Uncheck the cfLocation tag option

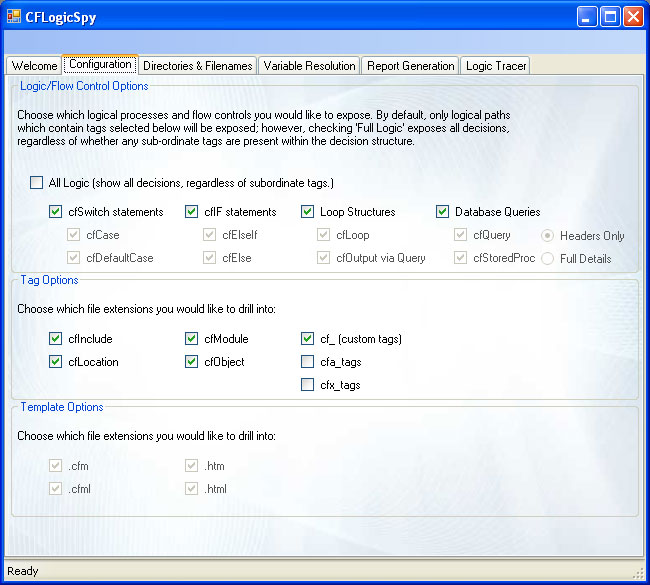(56, 362)
